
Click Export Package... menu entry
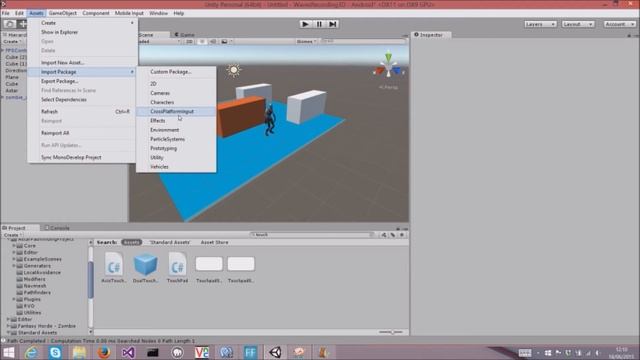(x=82, y=81)
